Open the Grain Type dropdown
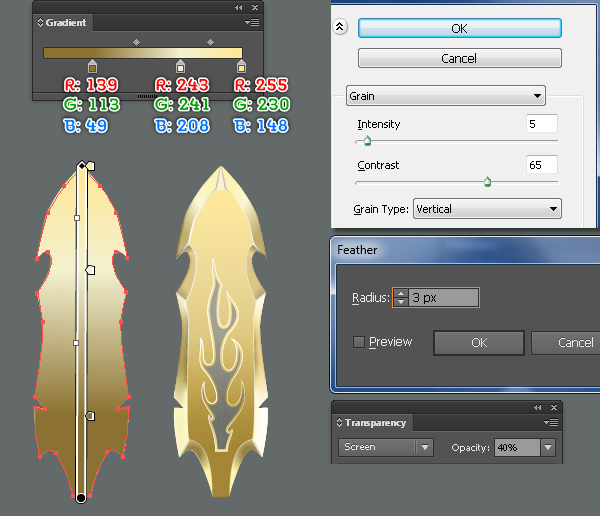This screenshot has width=600, height=516. click(x=487, y=209)
